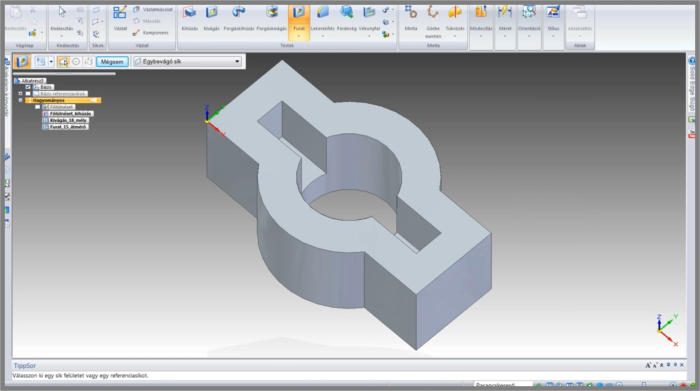The width and height of the screenshot is (700, 391).
Task: Click the Forgáskivágás revolved cut tool
Action: click(x=271, y=19)
